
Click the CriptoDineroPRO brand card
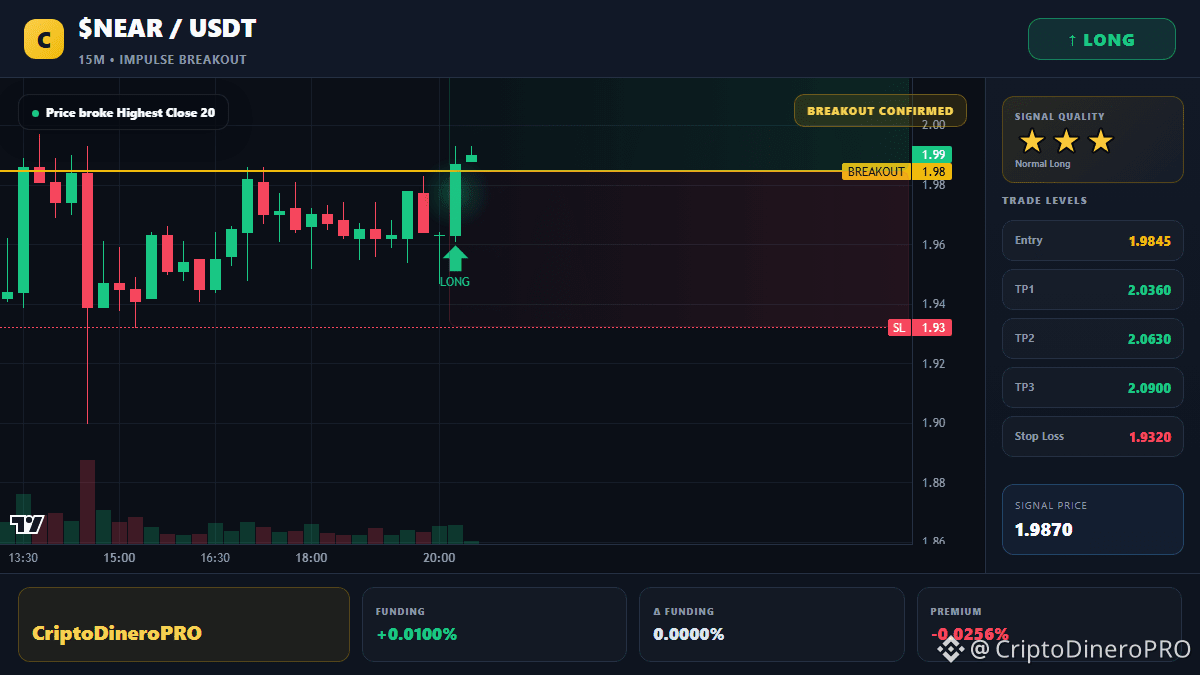point(184,624)
